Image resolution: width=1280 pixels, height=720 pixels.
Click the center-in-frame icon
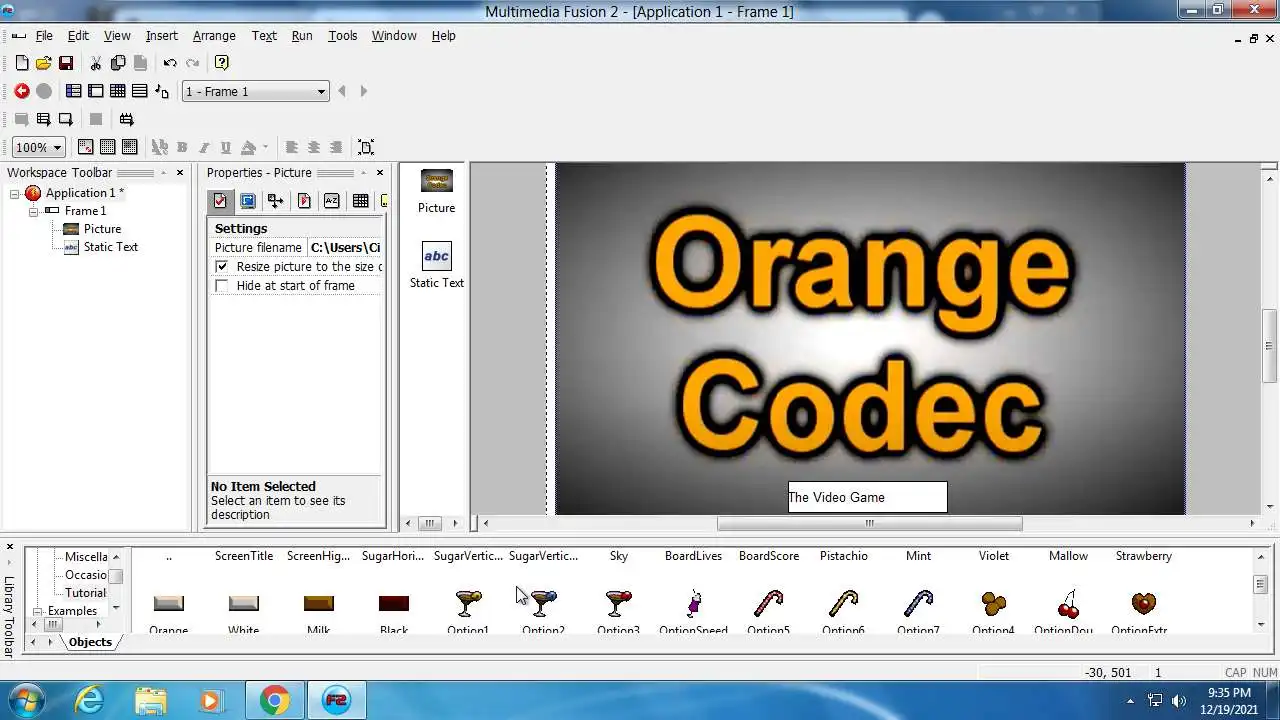tap(366, 147)
